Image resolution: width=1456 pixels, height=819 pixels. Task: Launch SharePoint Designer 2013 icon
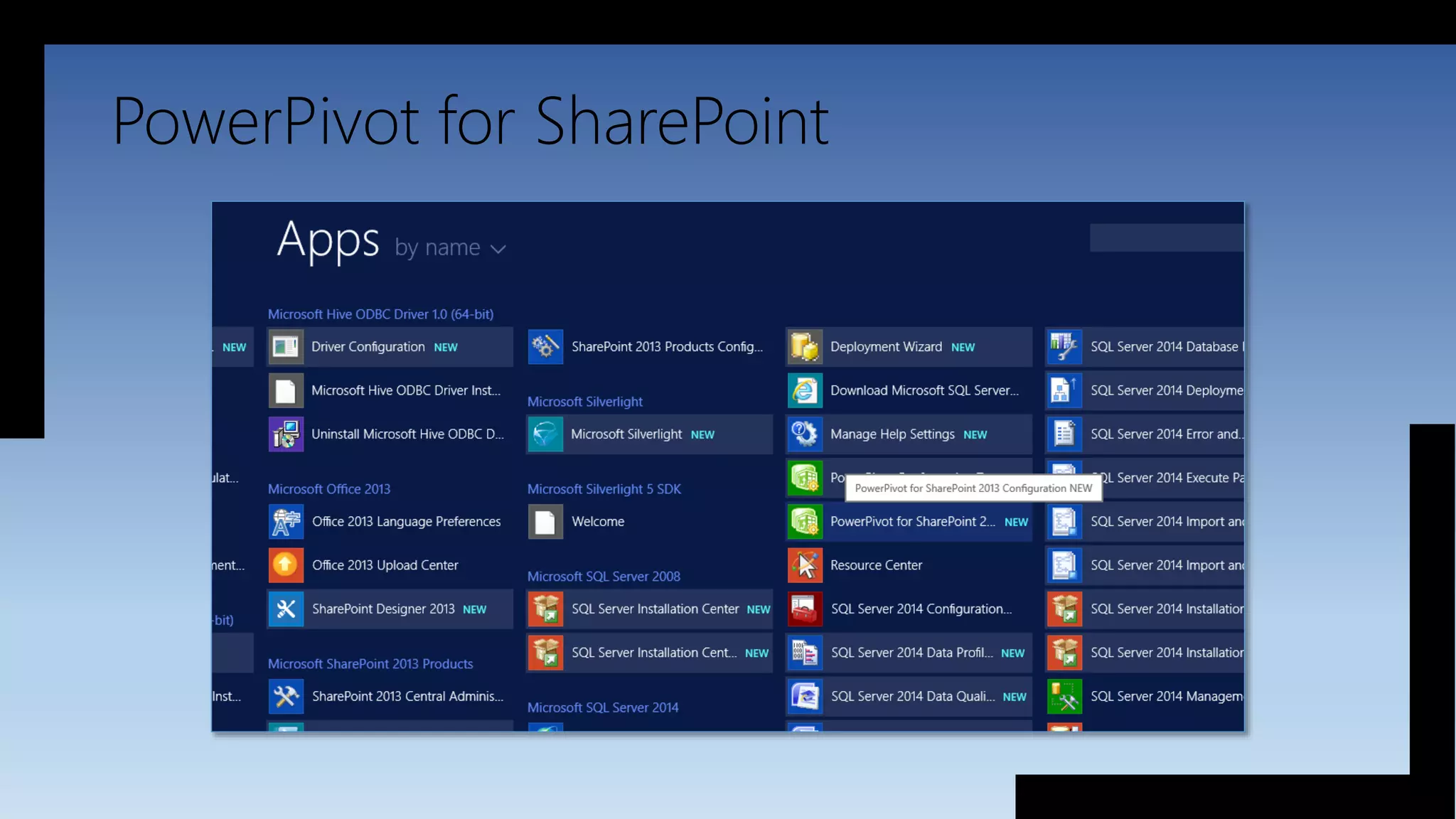point(286,609)
